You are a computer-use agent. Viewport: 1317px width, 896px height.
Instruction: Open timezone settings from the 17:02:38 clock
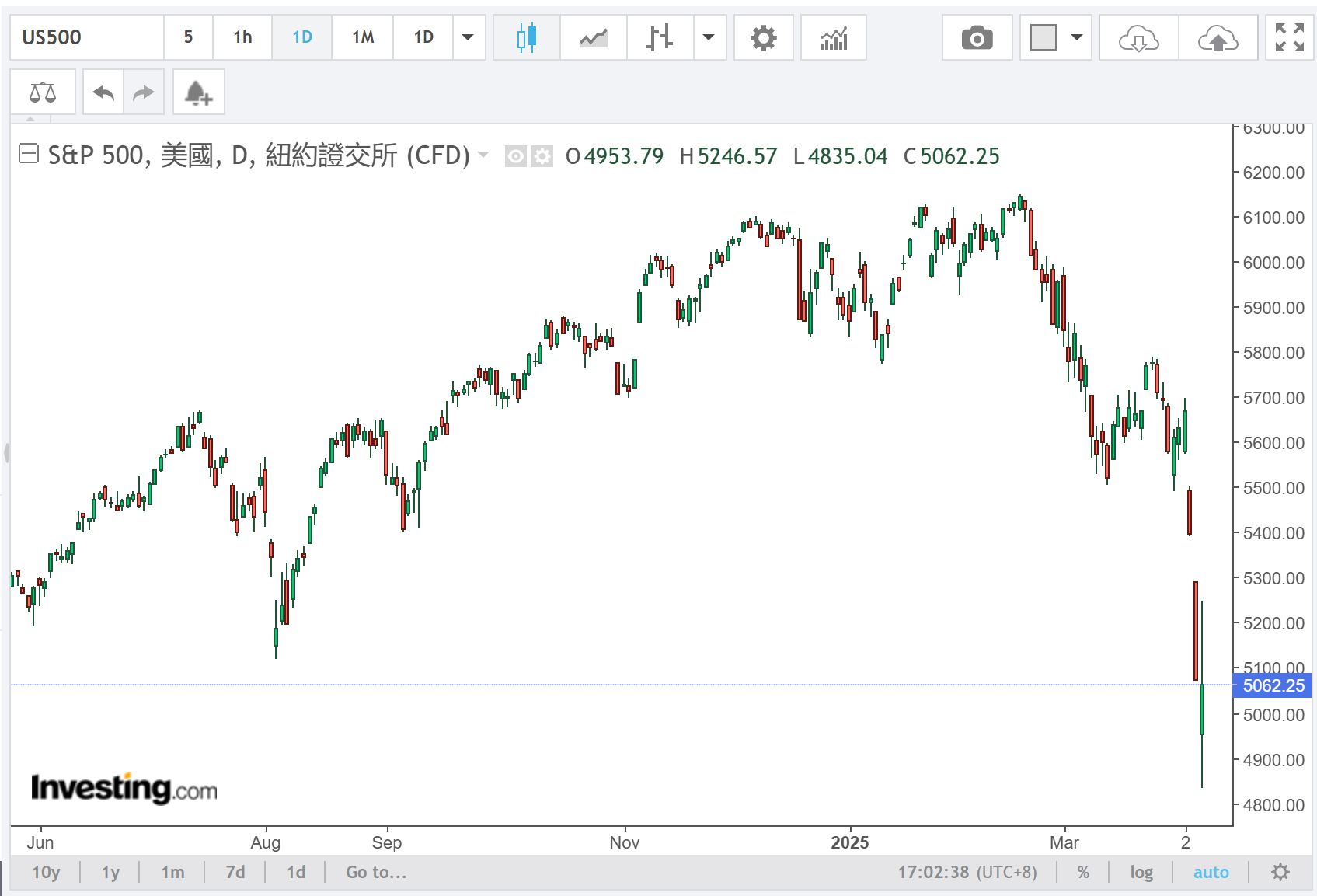[x=967, y=872]
